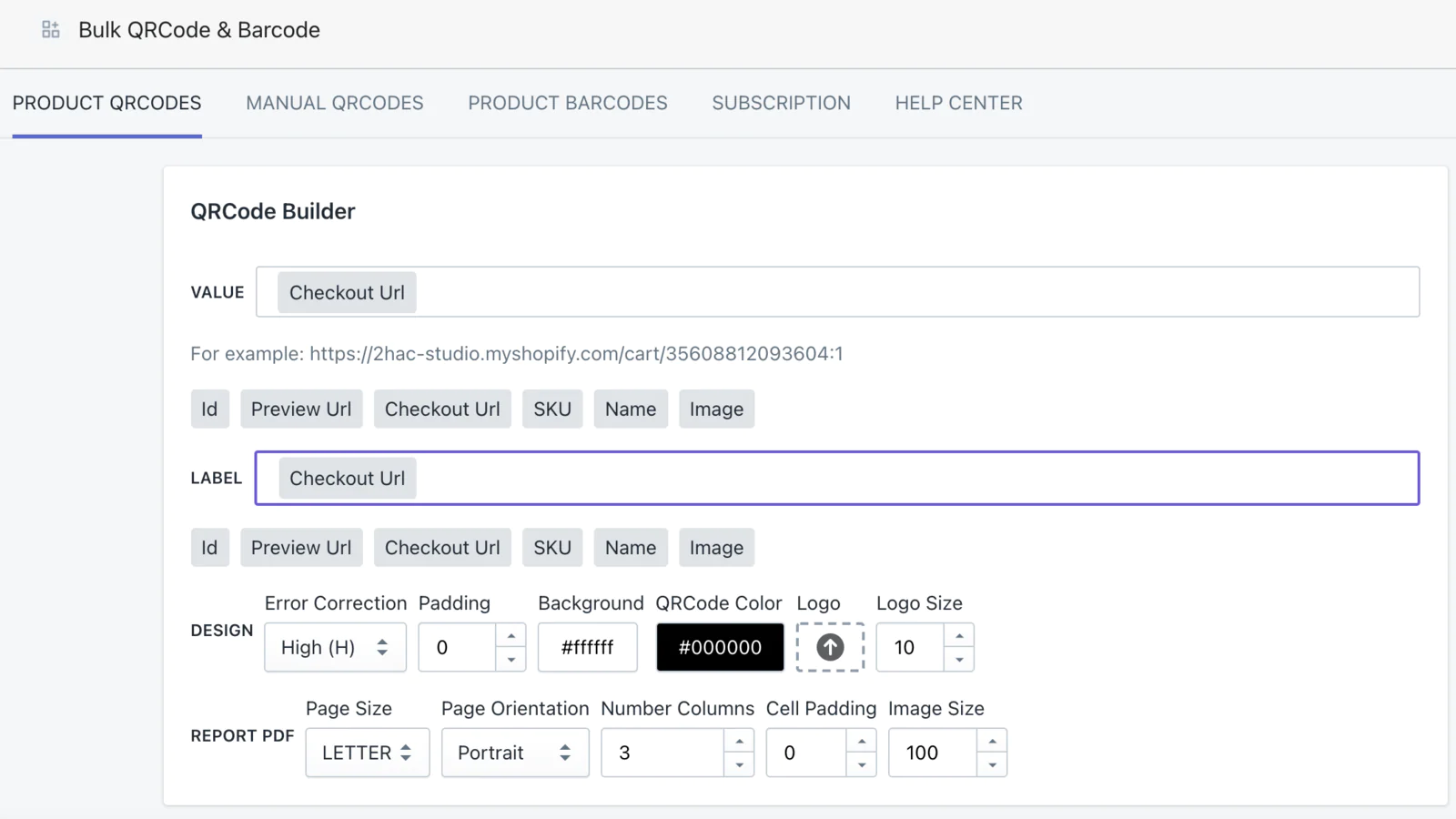Screen dimensions: 1456x819
Task: Open the Page Size LETTER dropdown
Action: (367, 753)
